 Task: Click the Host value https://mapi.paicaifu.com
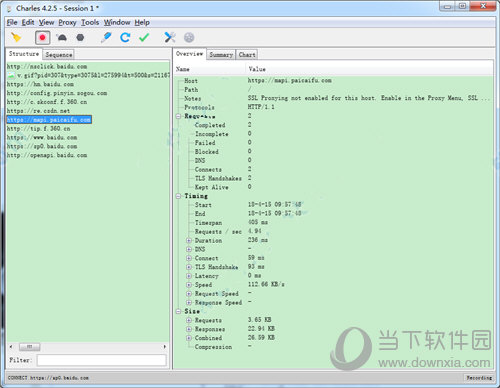289,80
